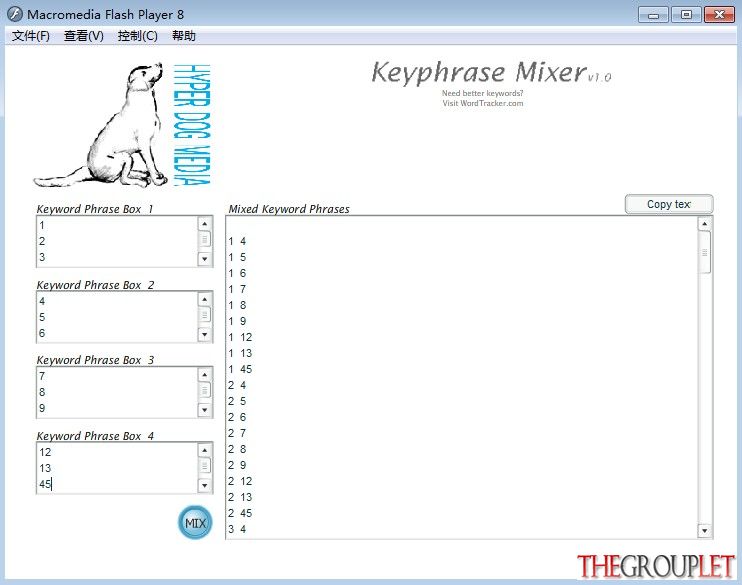Screen dimensions: 742x585
Task: Close the Macromedia Flash Player window
Action: 719,15
